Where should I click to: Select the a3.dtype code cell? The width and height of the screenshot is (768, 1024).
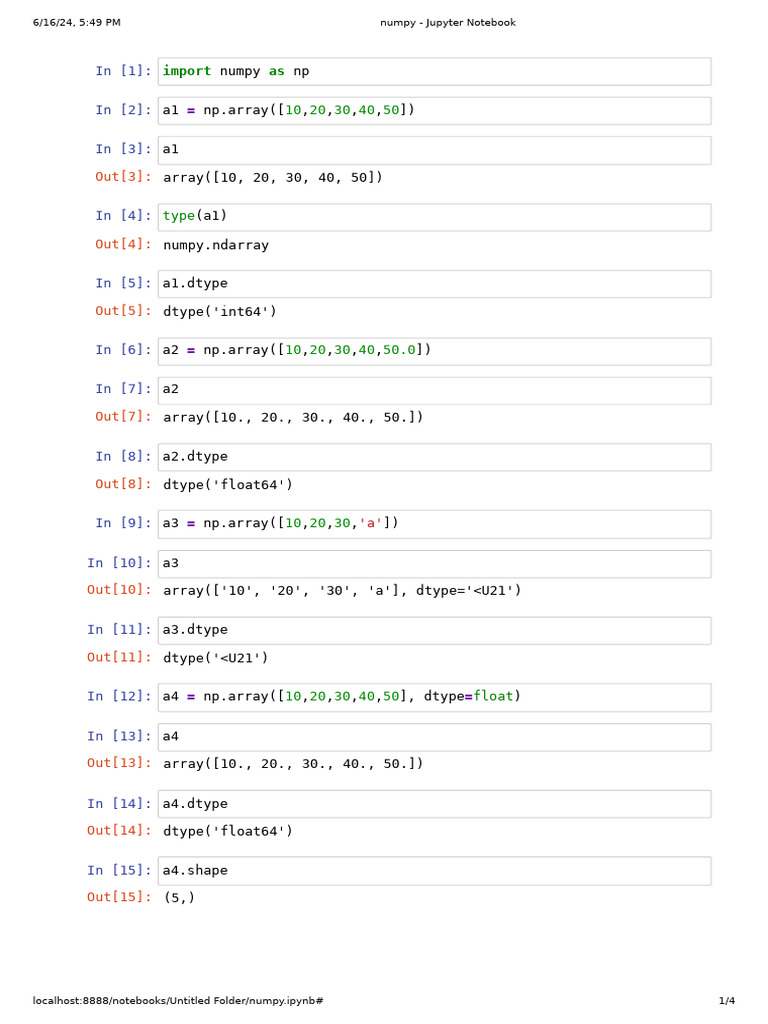click(x=434, y=630)
